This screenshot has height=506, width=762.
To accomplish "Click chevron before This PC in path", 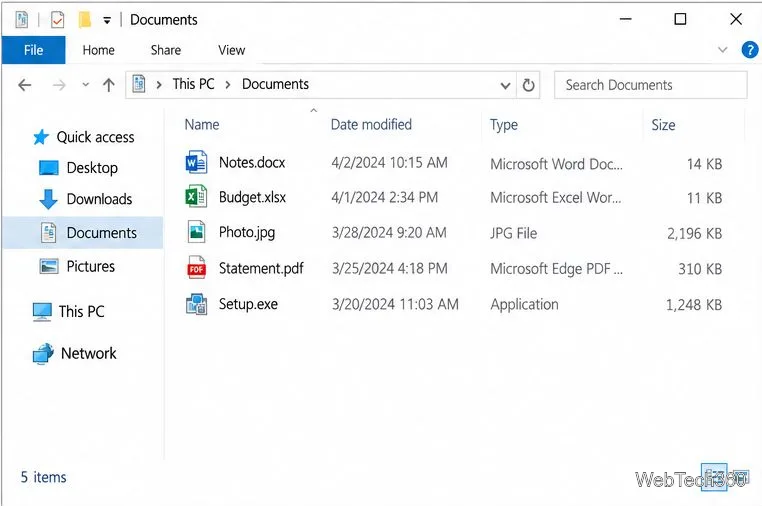I will (x=159, y=85).
